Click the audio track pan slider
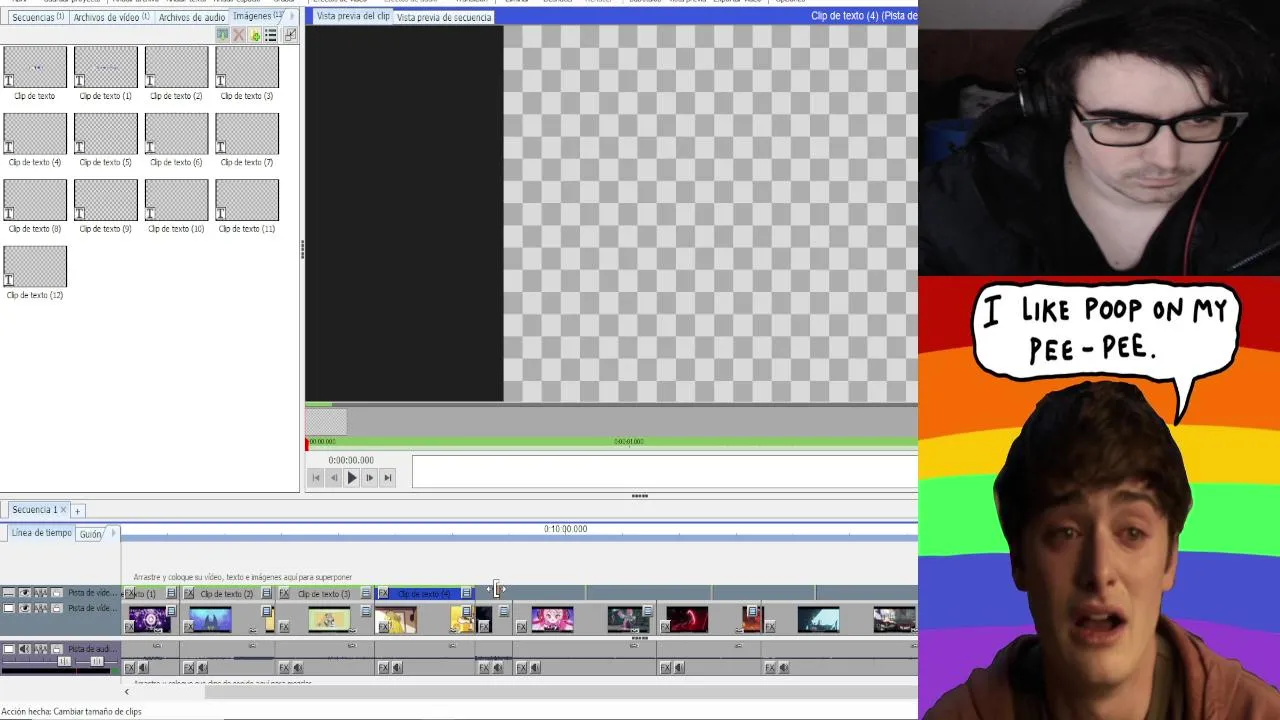Screen dimensions: 1280x720 tap(97, 661)
